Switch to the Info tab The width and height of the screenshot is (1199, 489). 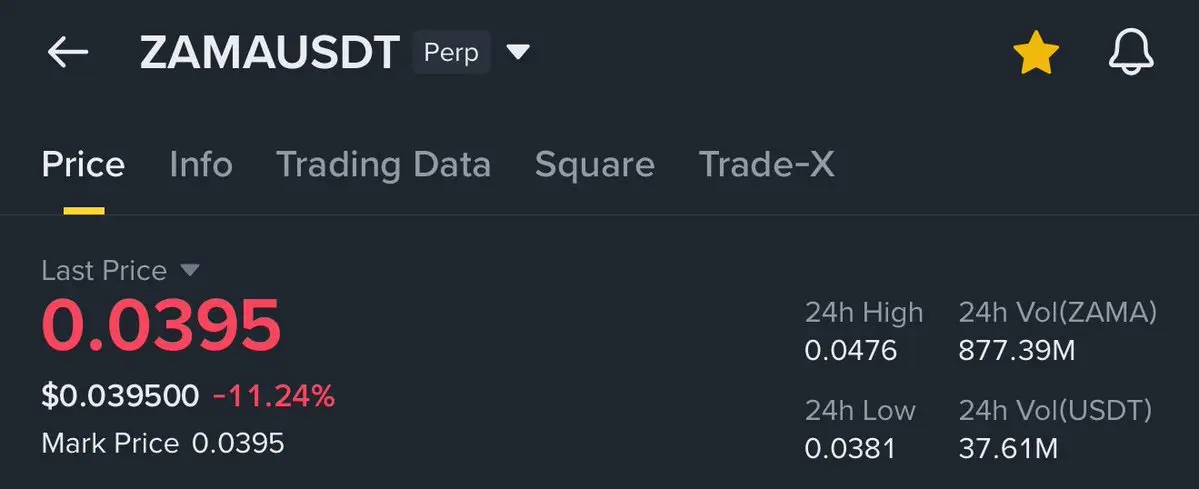[201, 165]
